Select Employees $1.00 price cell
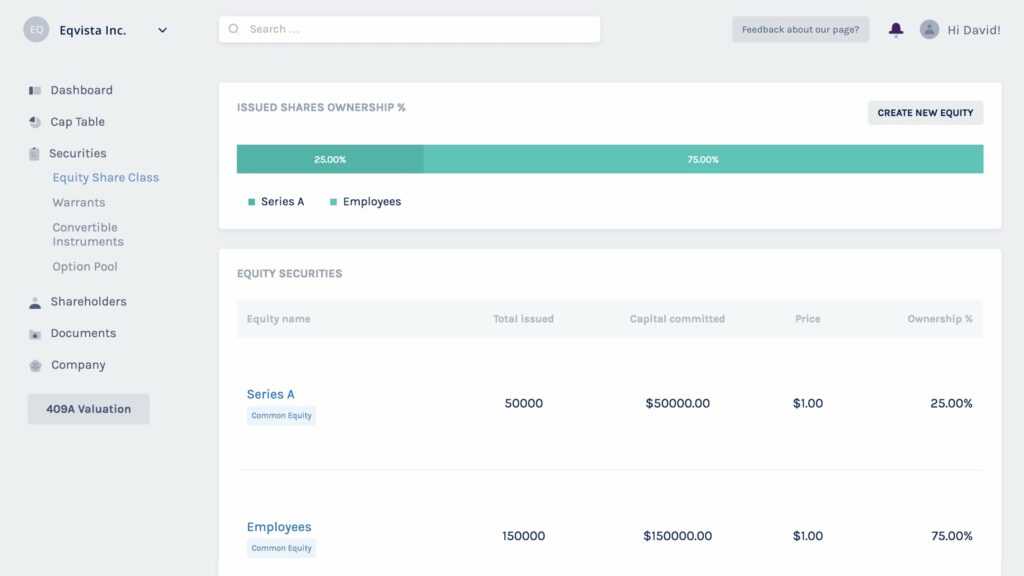The width and height of the screenshot is (1024, 576). pos(807,536)
